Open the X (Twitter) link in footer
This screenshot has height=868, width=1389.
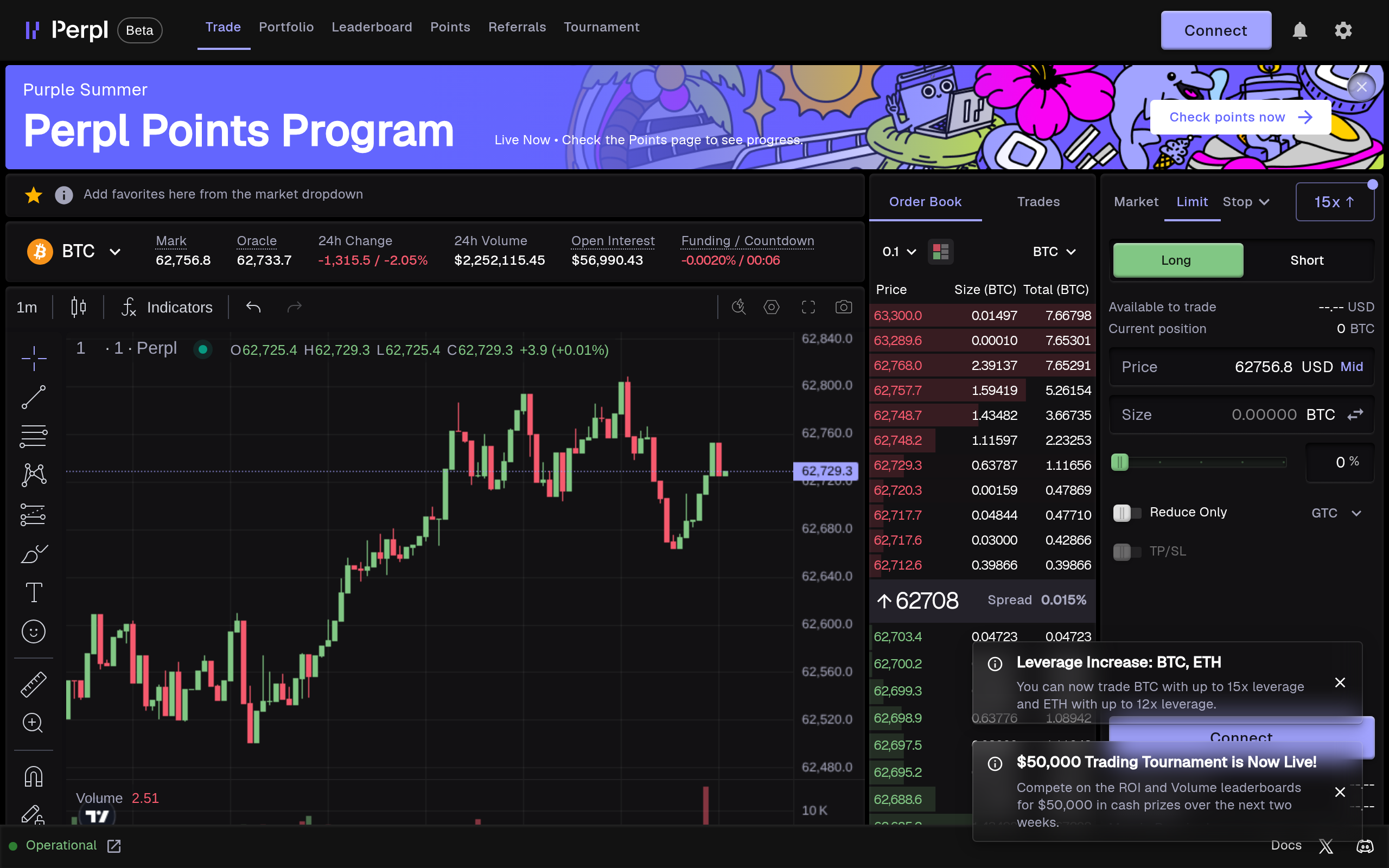(x=1326, y=846)
